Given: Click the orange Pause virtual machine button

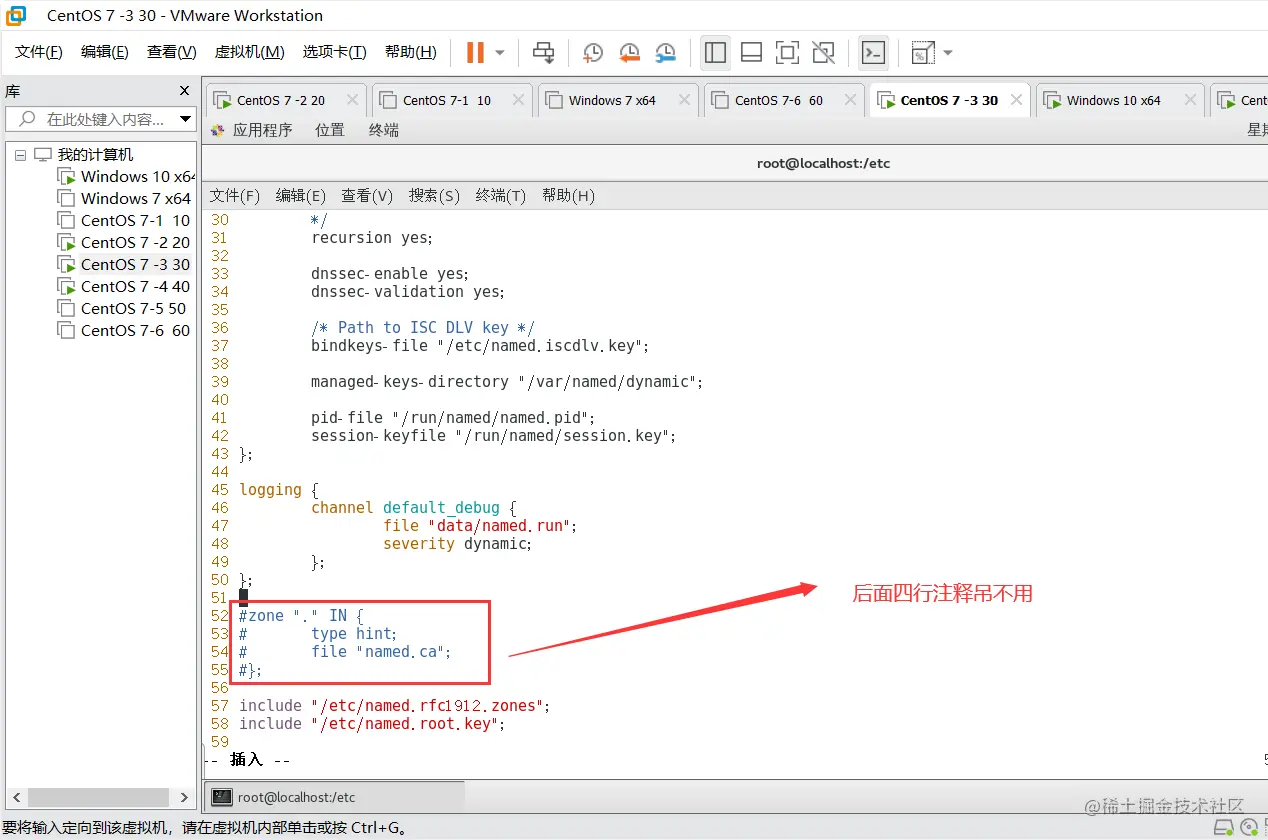Looking at the screenshot, I should (x=476, y=52).
